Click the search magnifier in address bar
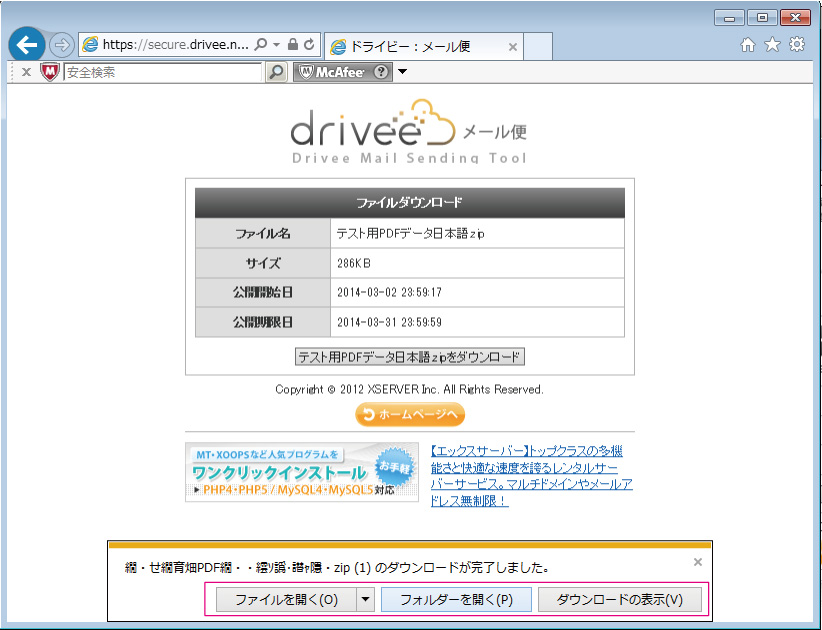The width and height of the screenshot is (822, 630). 260,45
